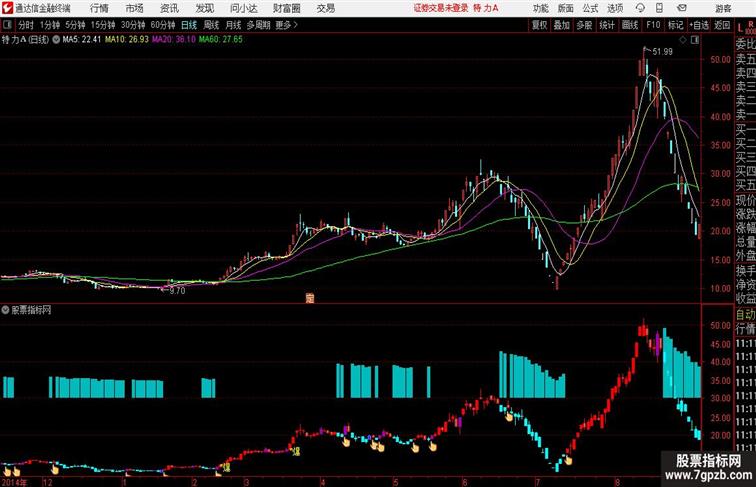Click the MA5: 22.41 indicator value
This screenshot has height=487, width=756.
[82, 40]
